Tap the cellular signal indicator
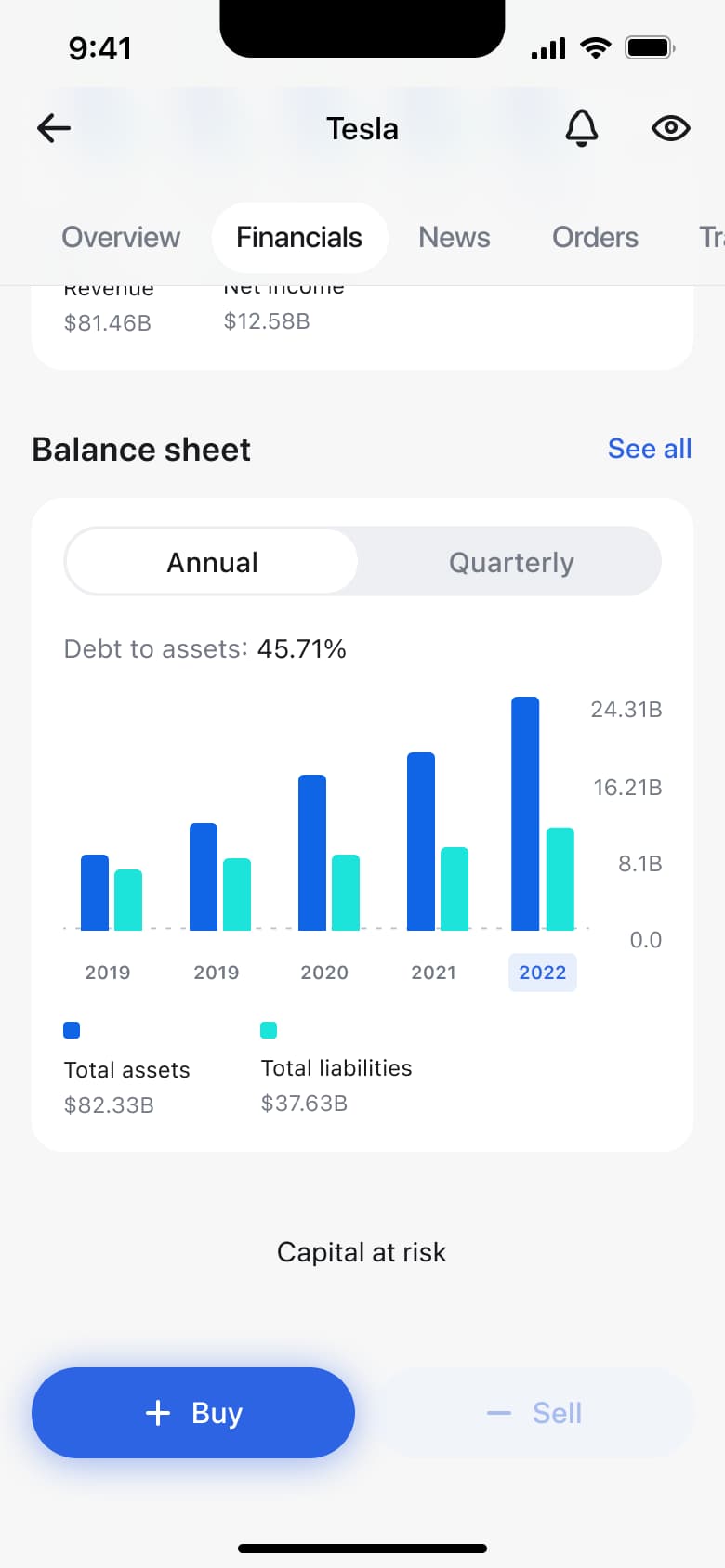Viewport: 725px width, 1568px height. 548,48
